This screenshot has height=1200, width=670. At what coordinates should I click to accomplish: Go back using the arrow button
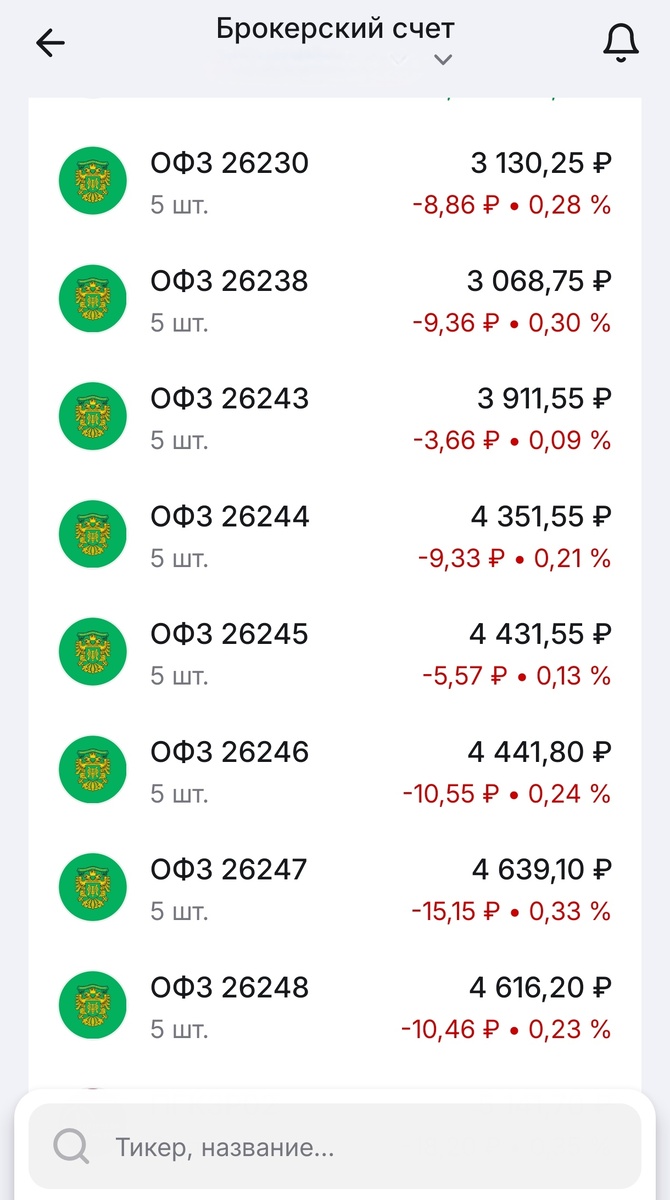49,42
